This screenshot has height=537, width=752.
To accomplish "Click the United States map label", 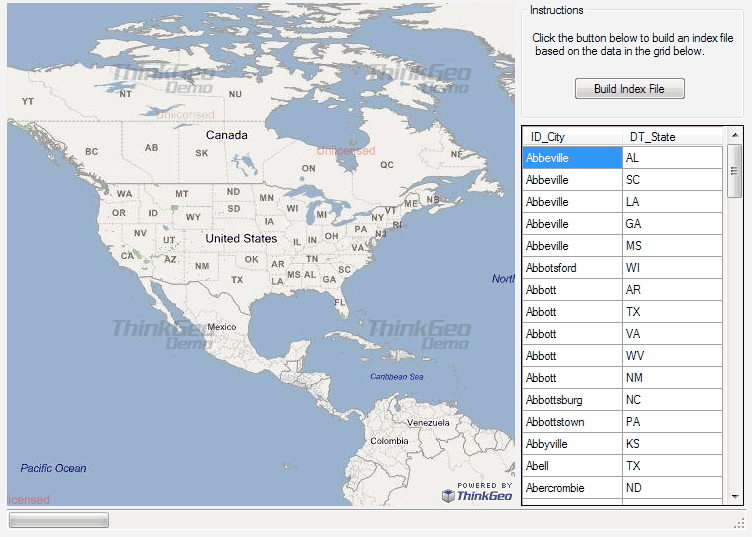I will click(x=241, y=238).
